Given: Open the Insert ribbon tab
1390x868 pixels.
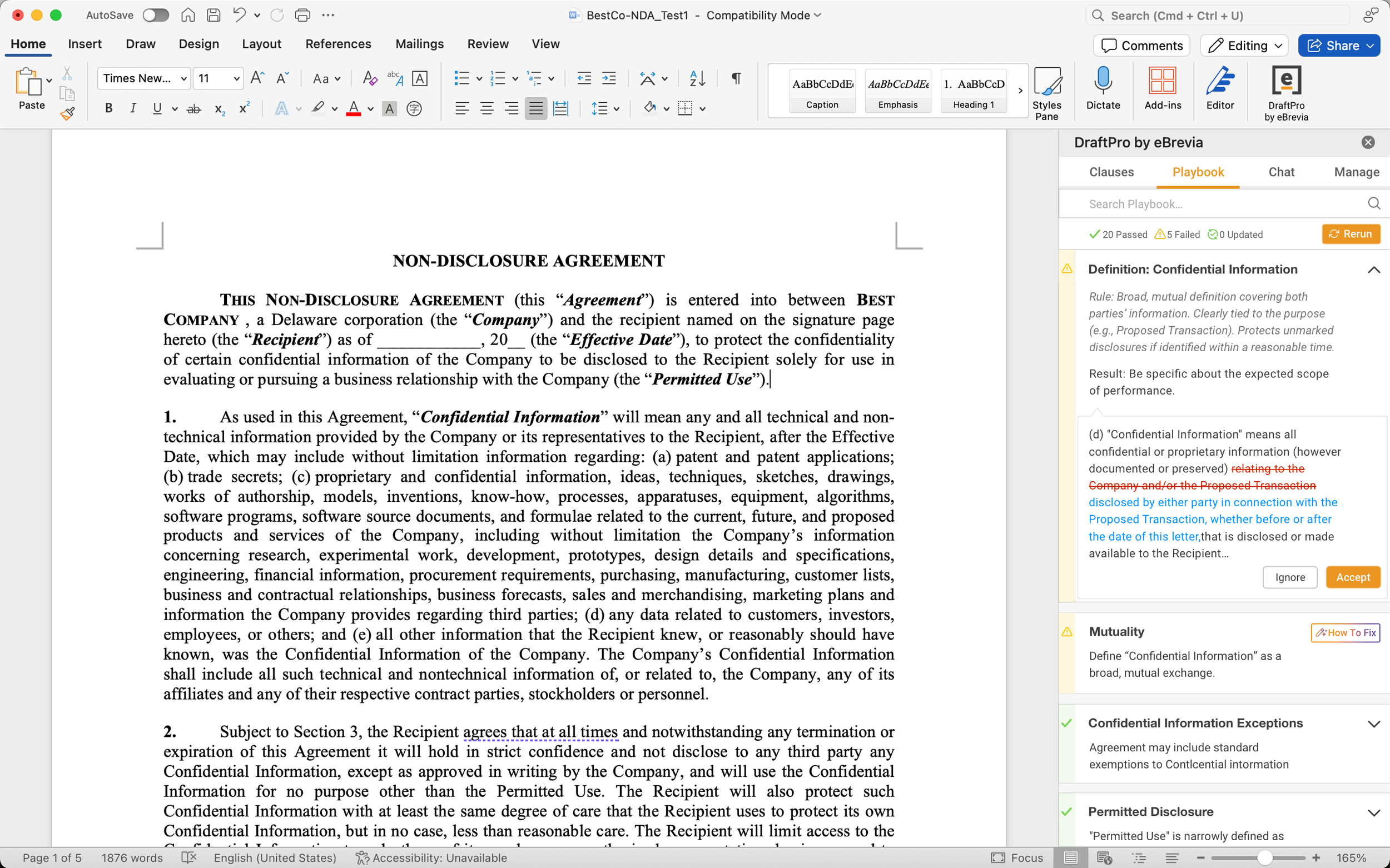Looking at the screenshot, I should point(85,44).
